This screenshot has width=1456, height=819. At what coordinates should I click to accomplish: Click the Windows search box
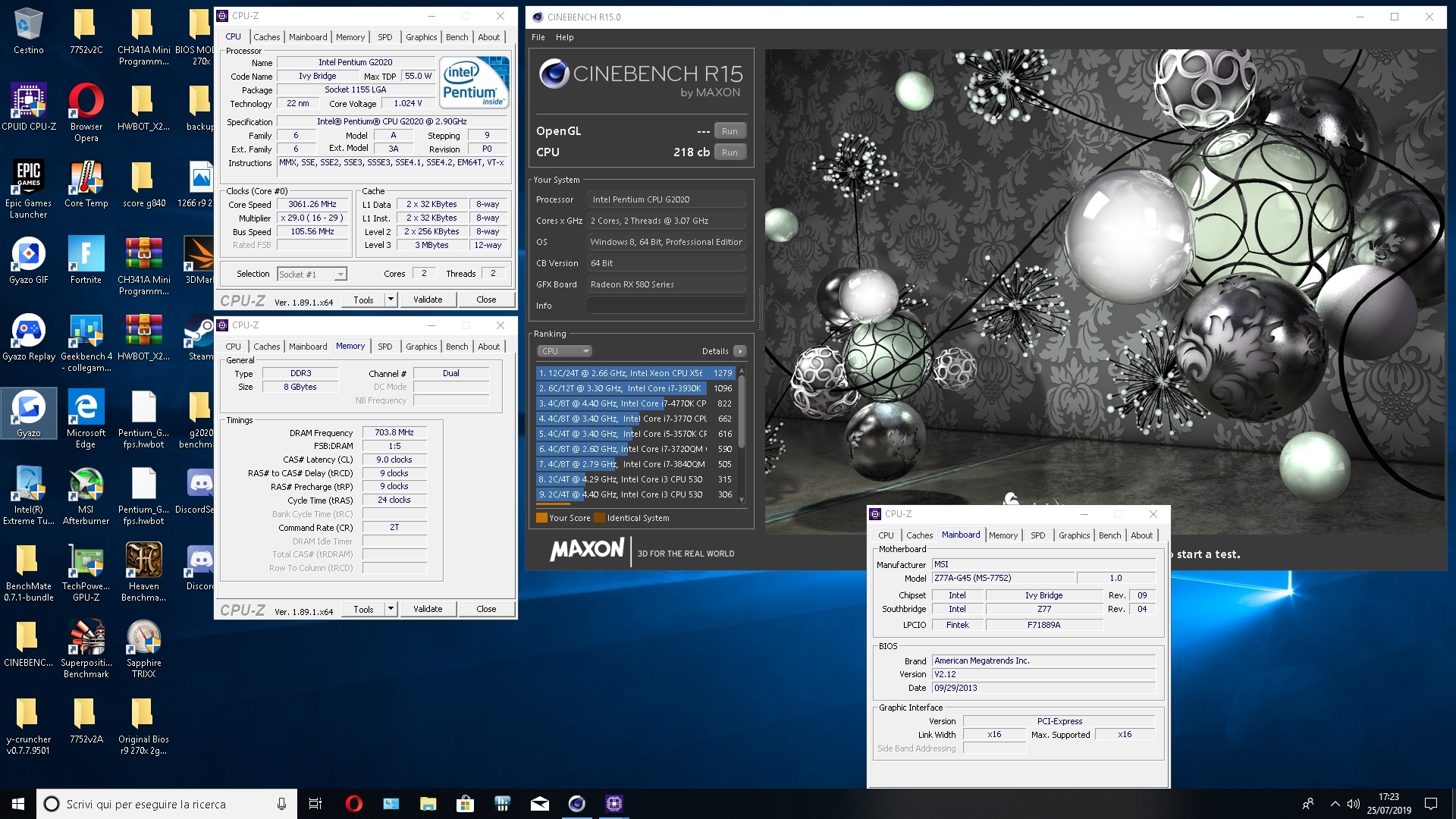click(x=165, y=804)
